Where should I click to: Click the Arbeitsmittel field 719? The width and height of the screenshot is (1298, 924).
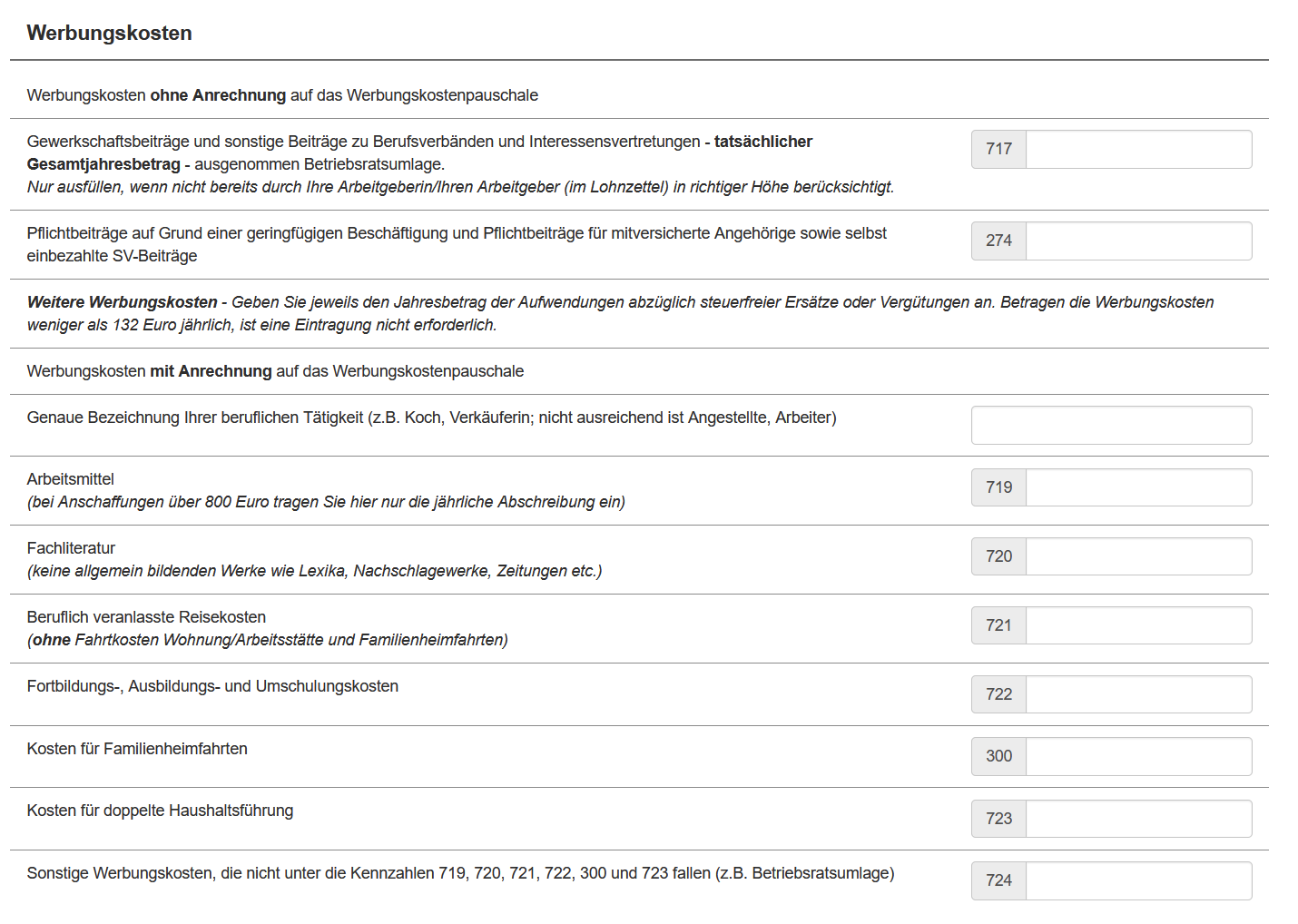tap(1138, 487)
